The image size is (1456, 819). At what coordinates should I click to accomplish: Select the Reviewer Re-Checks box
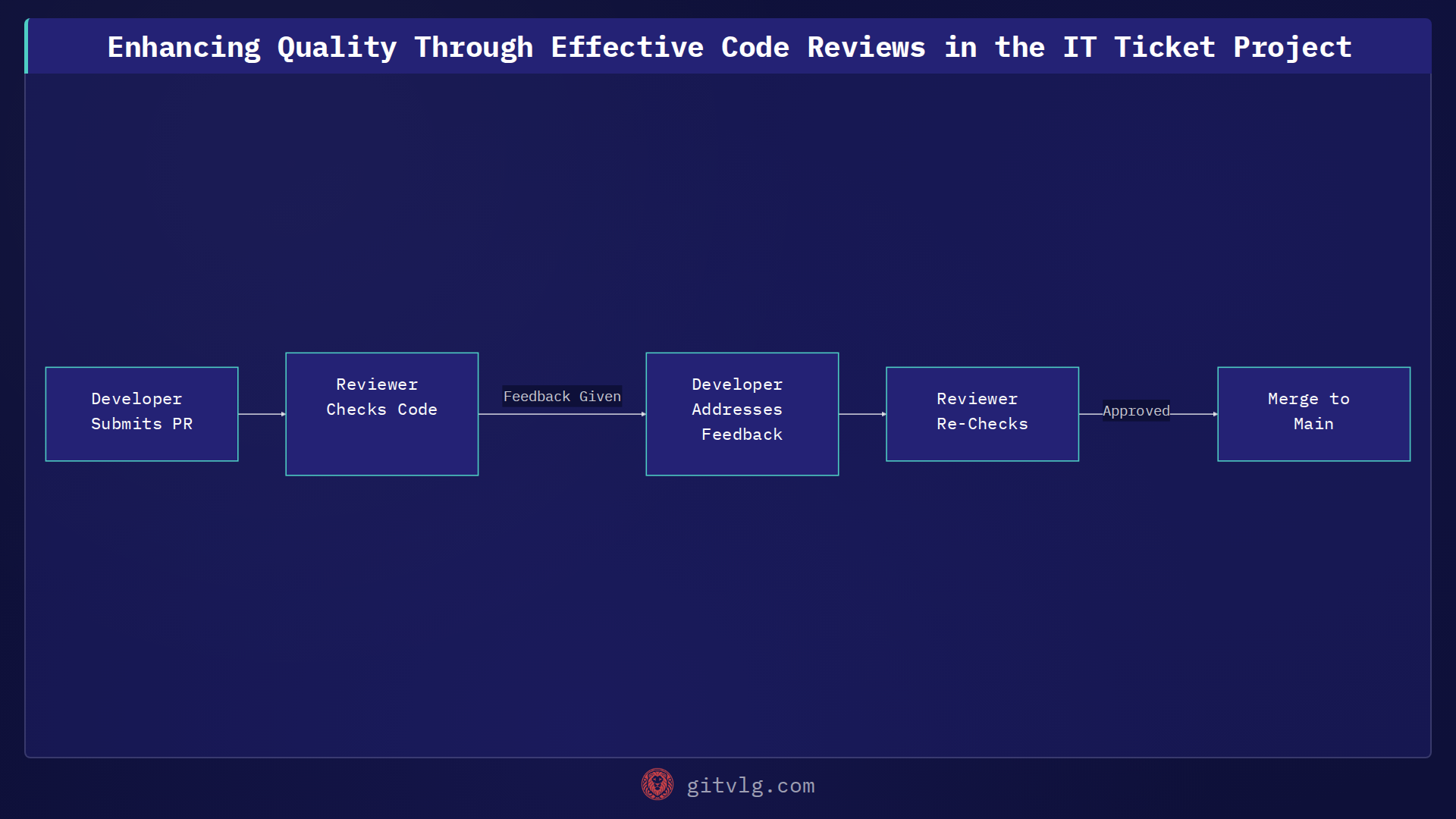(982, 414)
